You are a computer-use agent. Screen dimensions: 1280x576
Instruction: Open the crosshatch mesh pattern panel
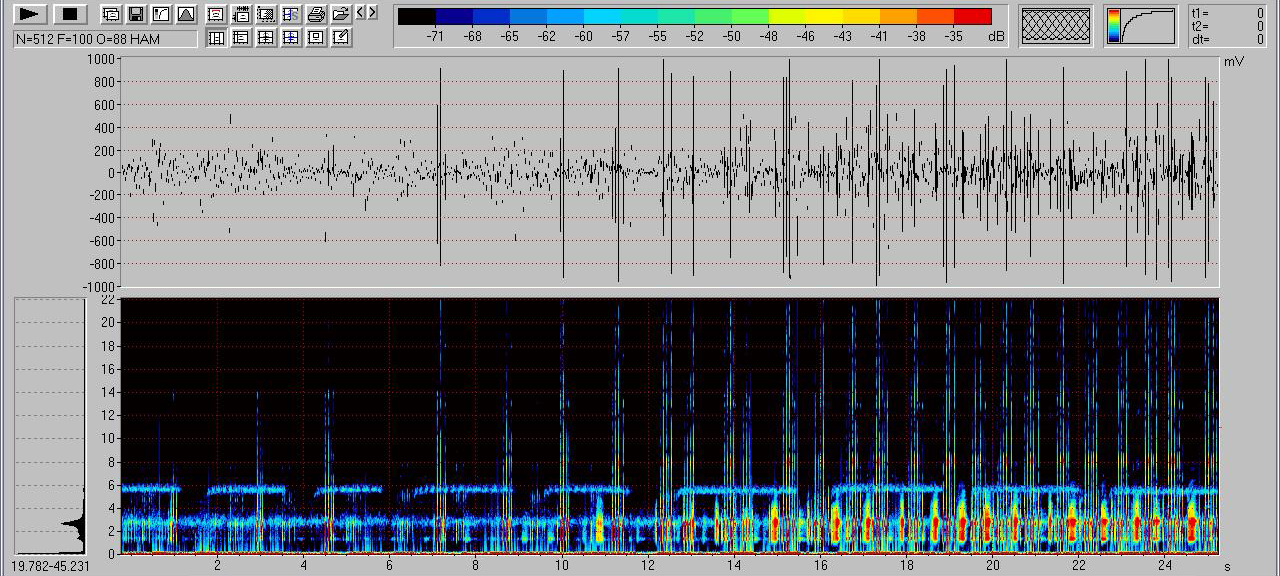point(1056,26)
